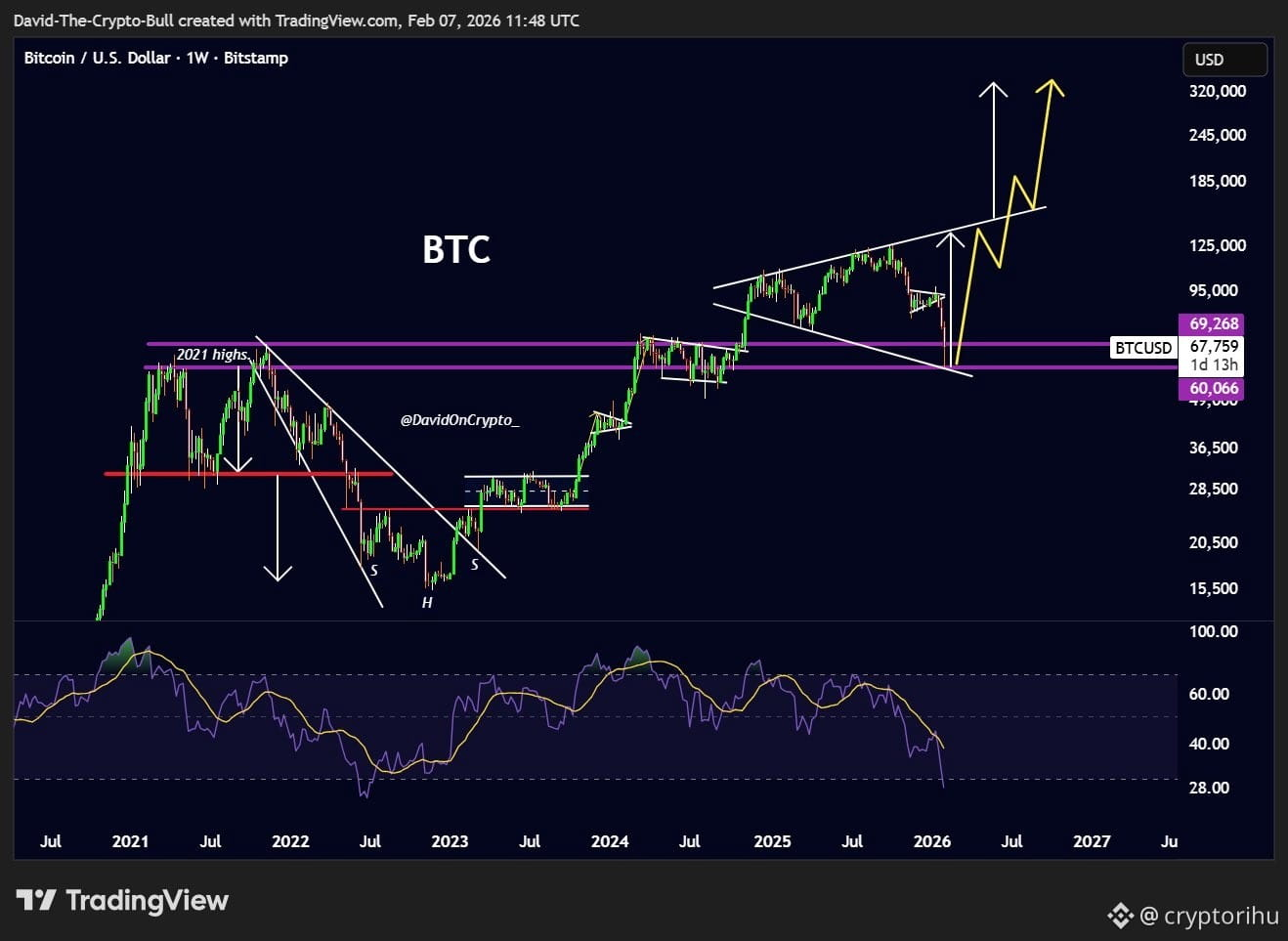This screenshot has height=941, width=1288.
Task: Click the 100.00 RSI scale label
Action: (1214, 631)
